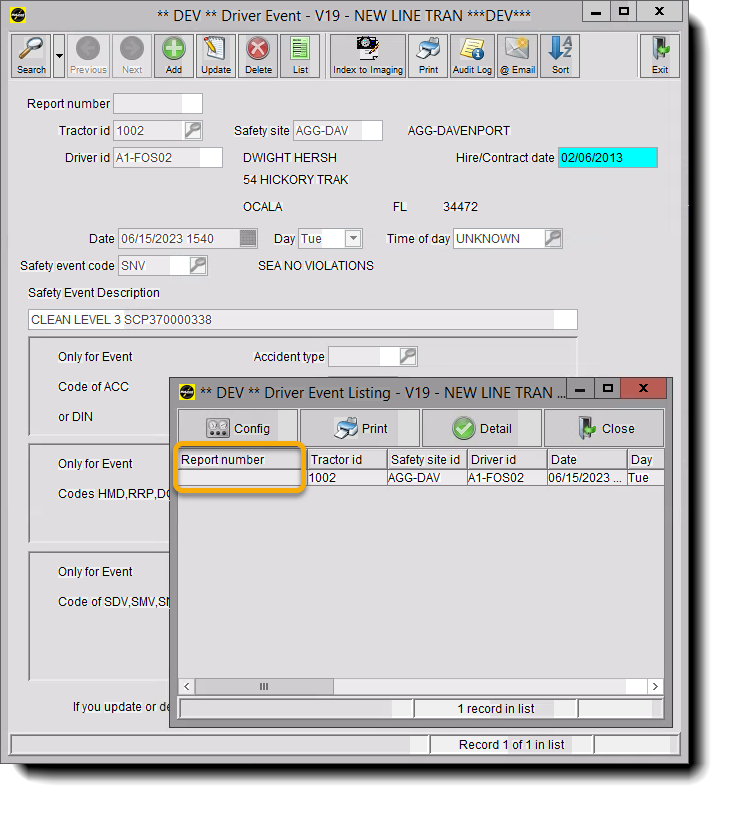Click the Hire/Contract date cyan field
This screenshot has width=747, height=822.
(608, 157)
